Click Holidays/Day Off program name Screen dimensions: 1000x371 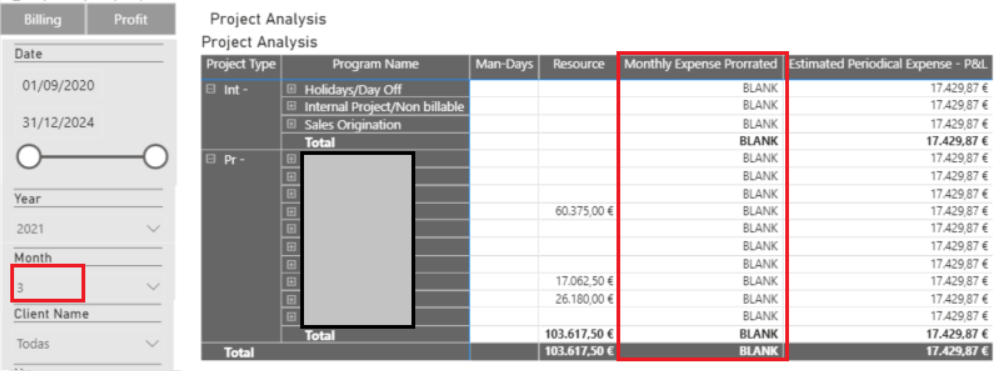click(x=353, y=89)
